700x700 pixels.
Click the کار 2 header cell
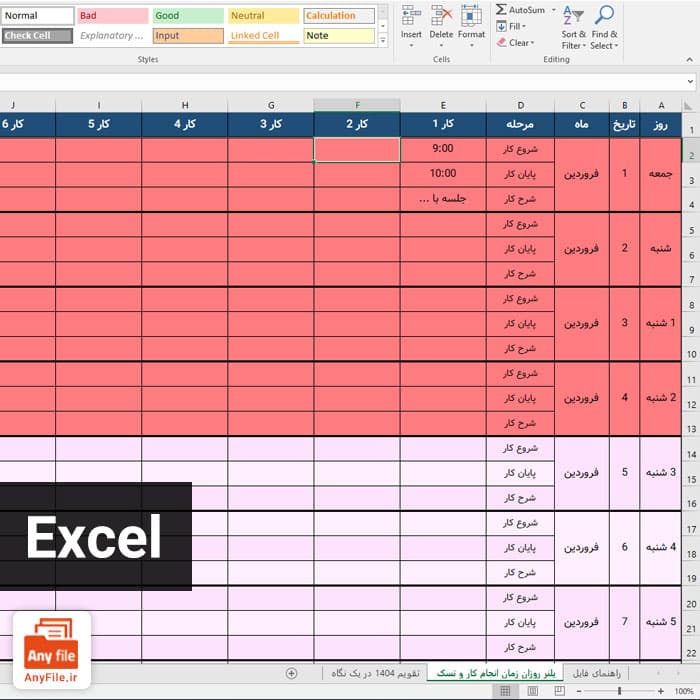[x=357, y=124]
